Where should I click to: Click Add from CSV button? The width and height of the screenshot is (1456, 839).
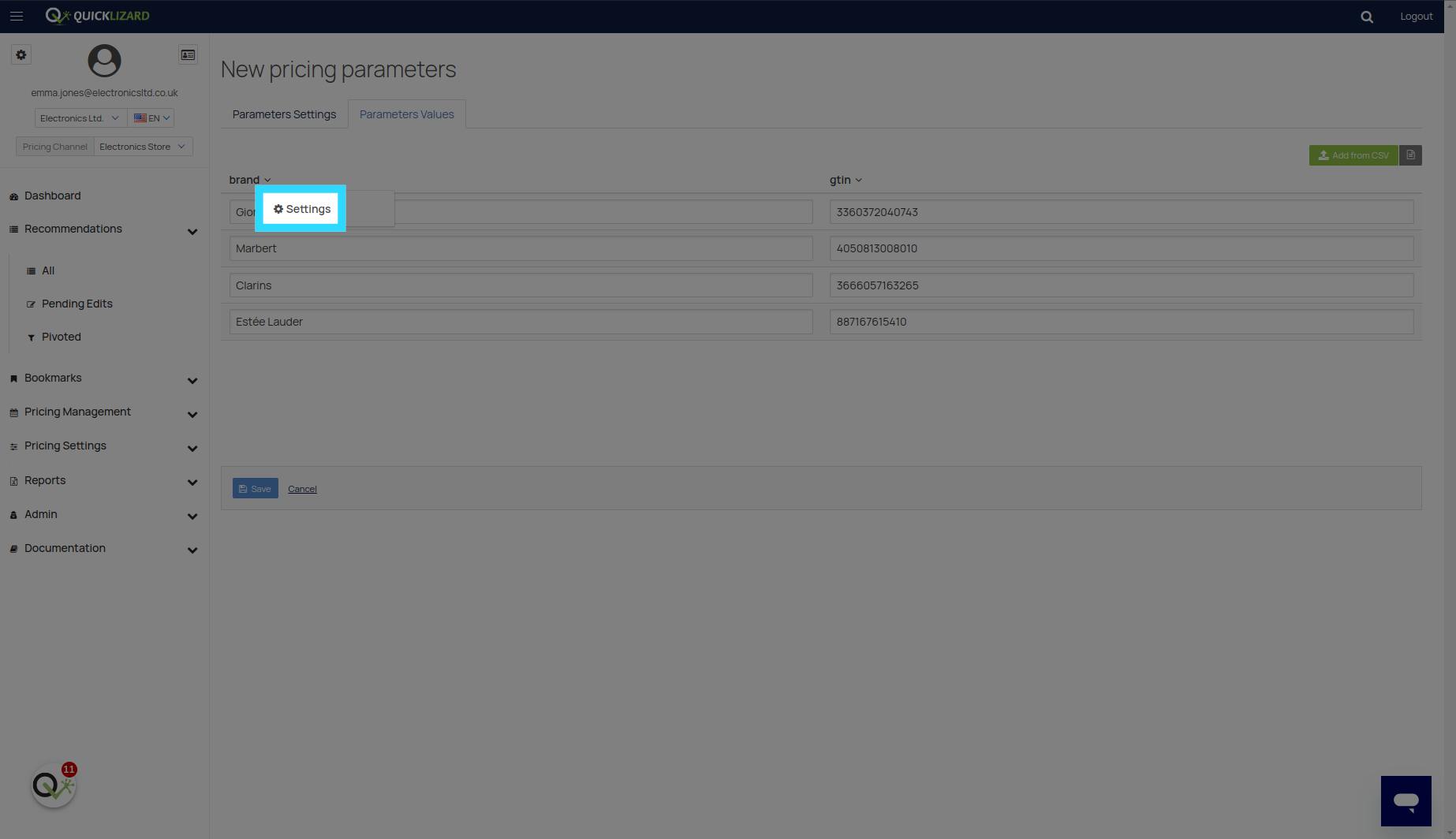point(1353,155)
